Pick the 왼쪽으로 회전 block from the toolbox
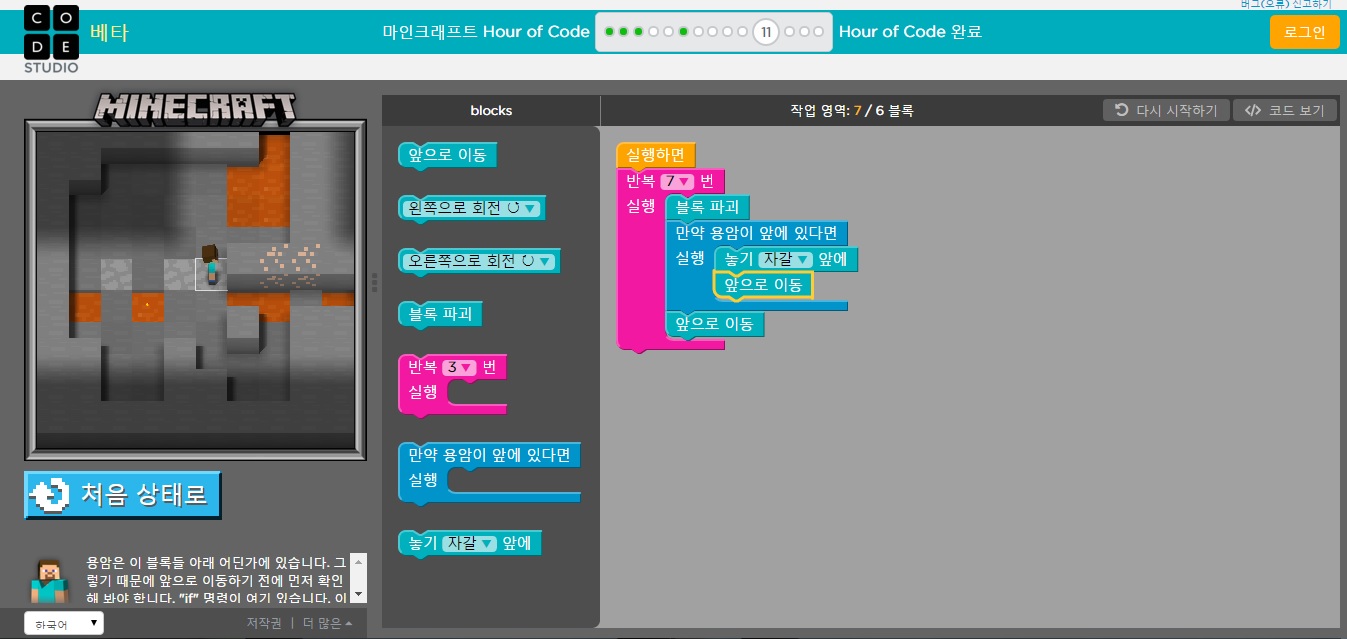The height and width of the screenshot is (639, 1347). tap(471, 208)
